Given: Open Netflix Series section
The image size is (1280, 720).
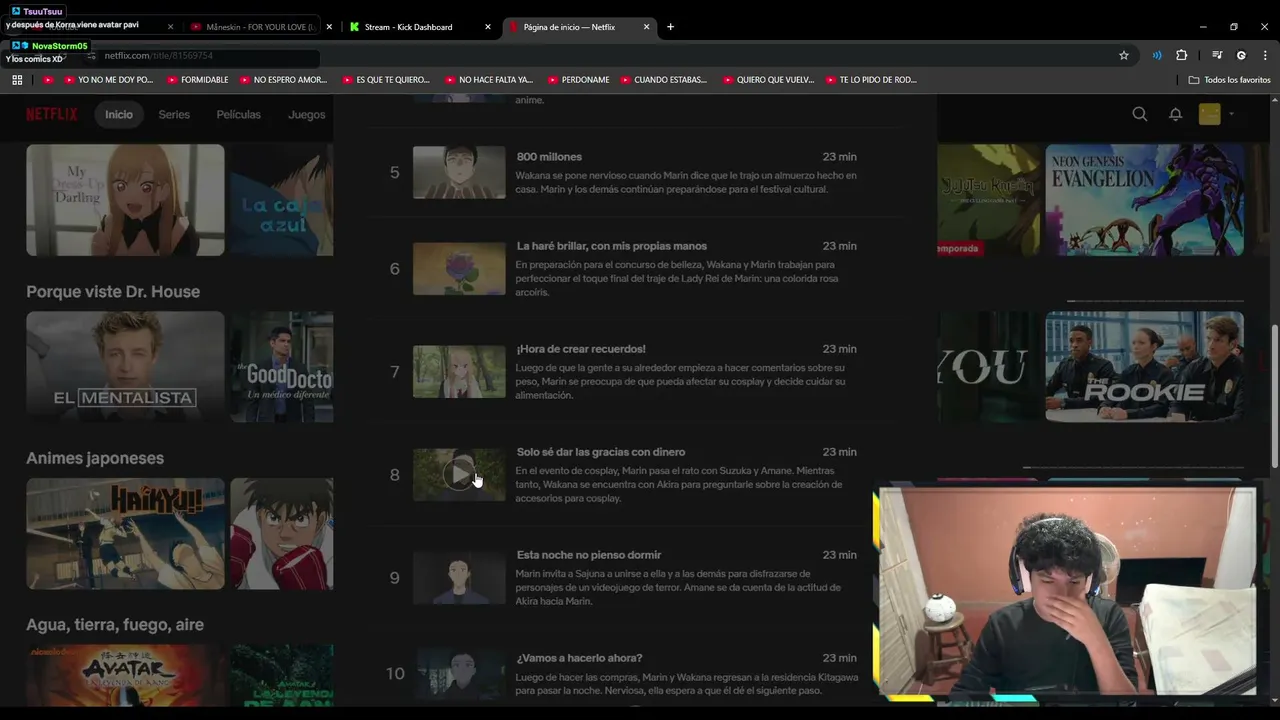Looking at the screenshot, I should click(x=174, y=114).
